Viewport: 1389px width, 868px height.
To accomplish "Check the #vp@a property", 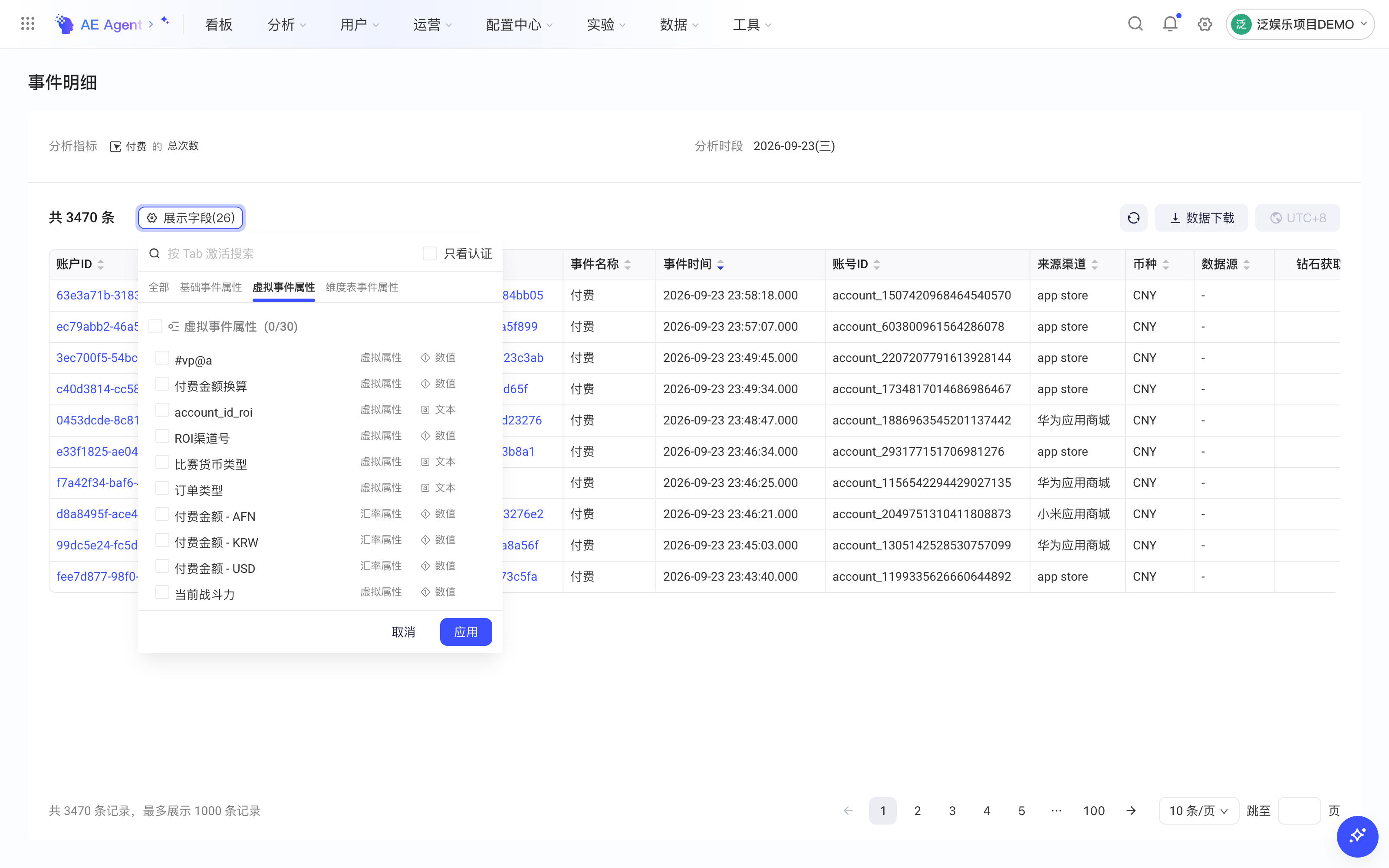I will click(x=162, y=358).
